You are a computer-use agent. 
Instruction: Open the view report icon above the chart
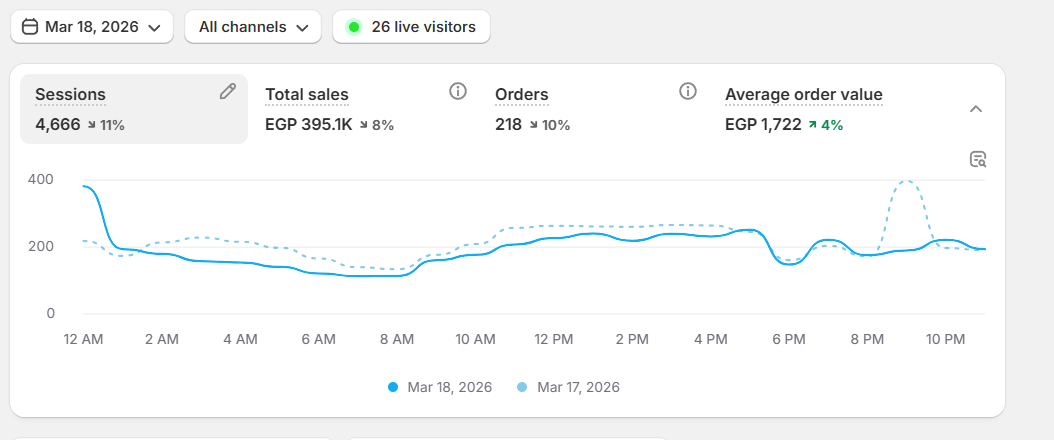[978, 159]
